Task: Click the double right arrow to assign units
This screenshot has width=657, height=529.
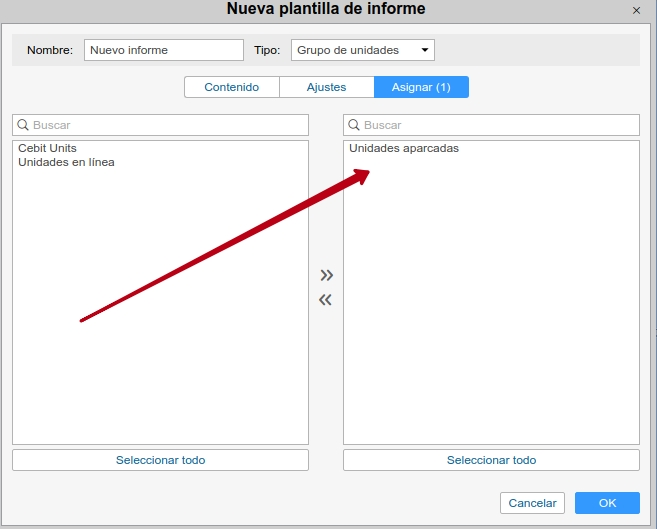Action: point(325,275)
